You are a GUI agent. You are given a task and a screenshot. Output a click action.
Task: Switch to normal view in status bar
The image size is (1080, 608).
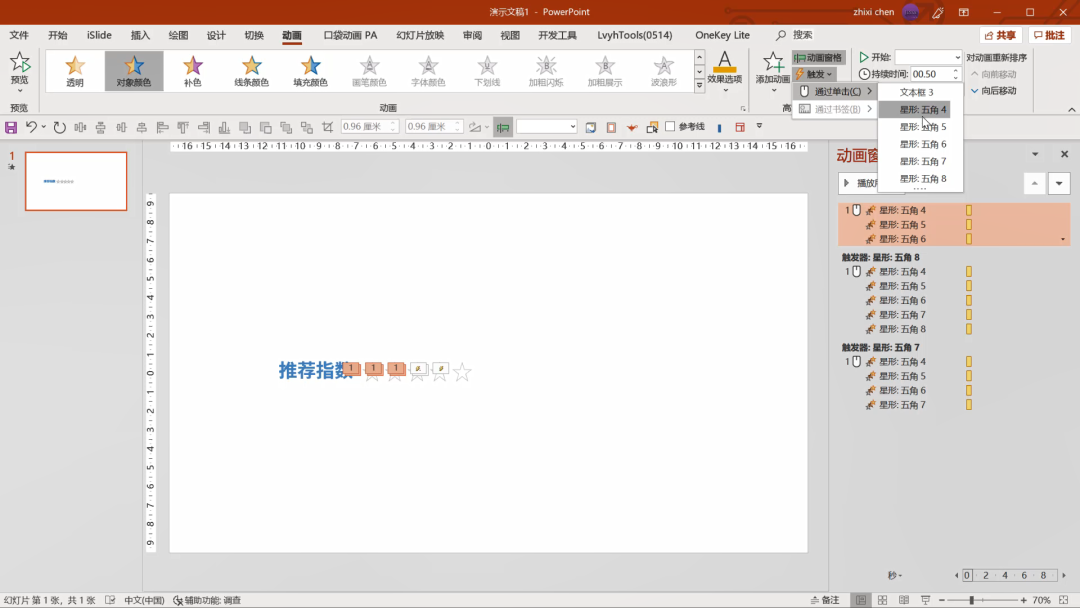point(860,600)
